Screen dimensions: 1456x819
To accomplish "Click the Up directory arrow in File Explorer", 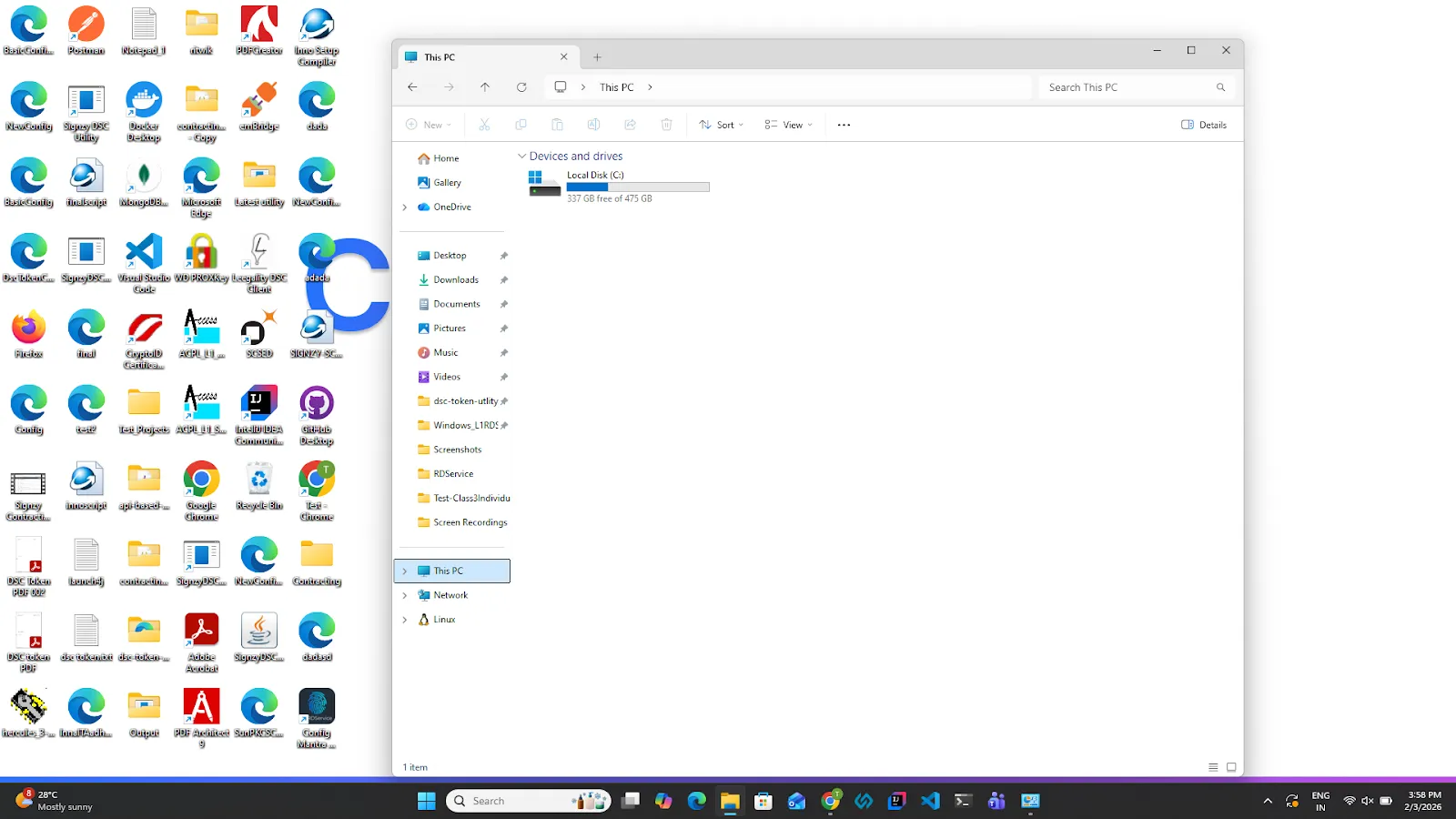I will click(485, 87).
